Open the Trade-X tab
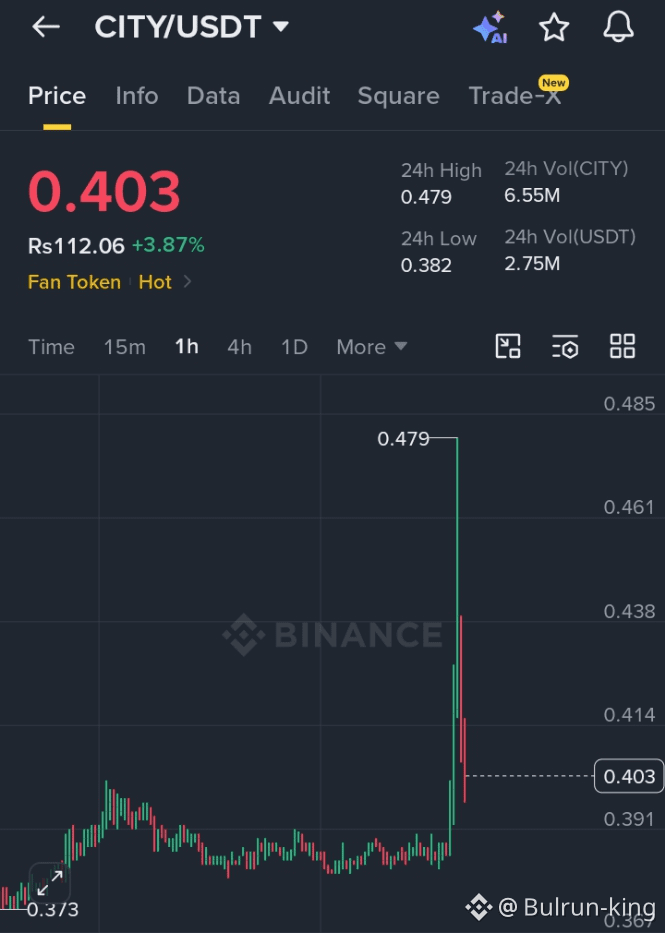665x933 pixels. click(x=515, y=96)
